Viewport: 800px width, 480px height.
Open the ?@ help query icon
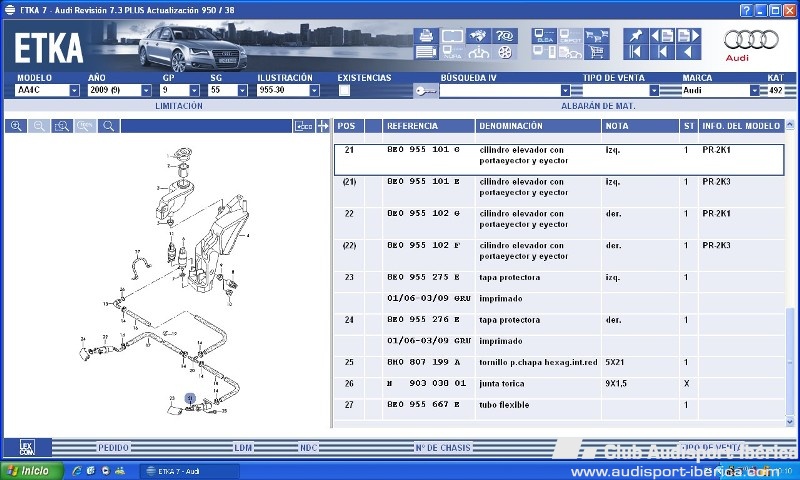coord(505,36)
